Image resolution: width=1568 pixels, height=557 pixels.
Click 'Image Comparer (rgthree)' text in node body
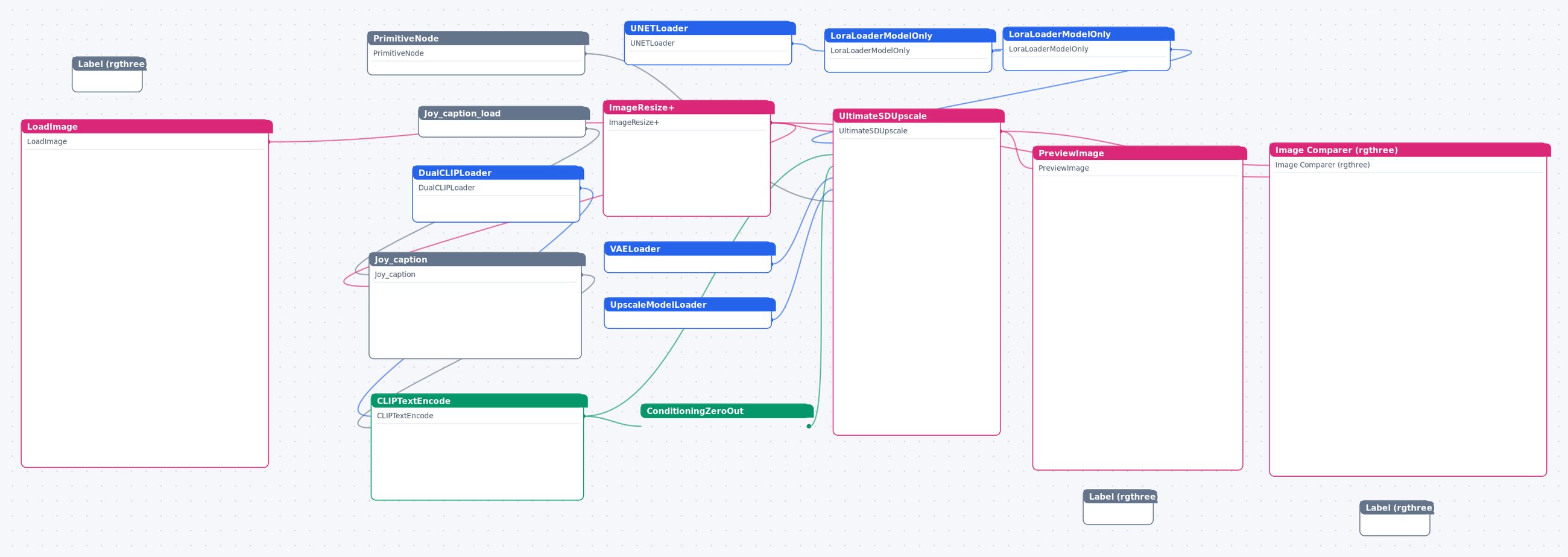(1322, 165)
